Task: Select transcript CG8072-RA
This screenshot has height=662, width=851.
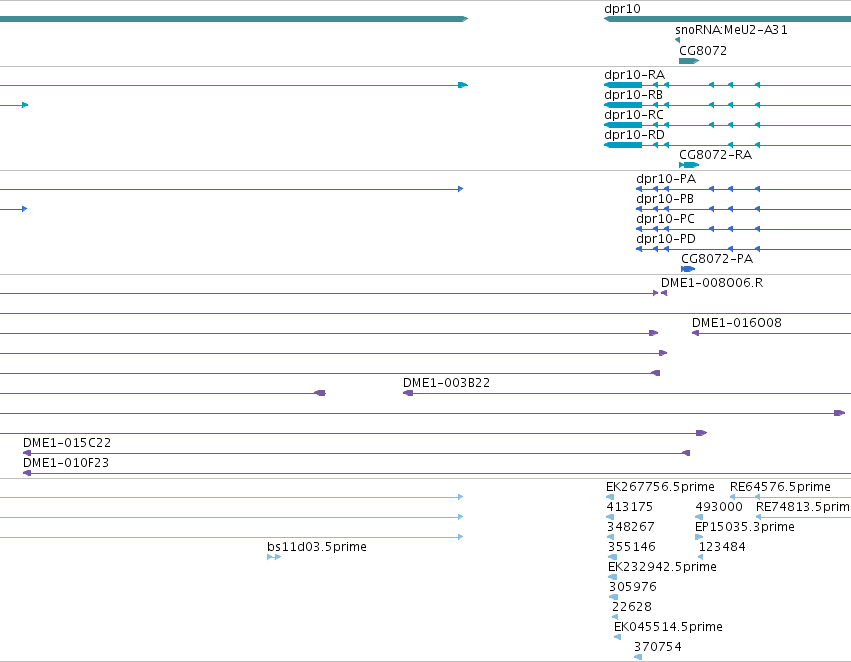Action: coord(689,165)
